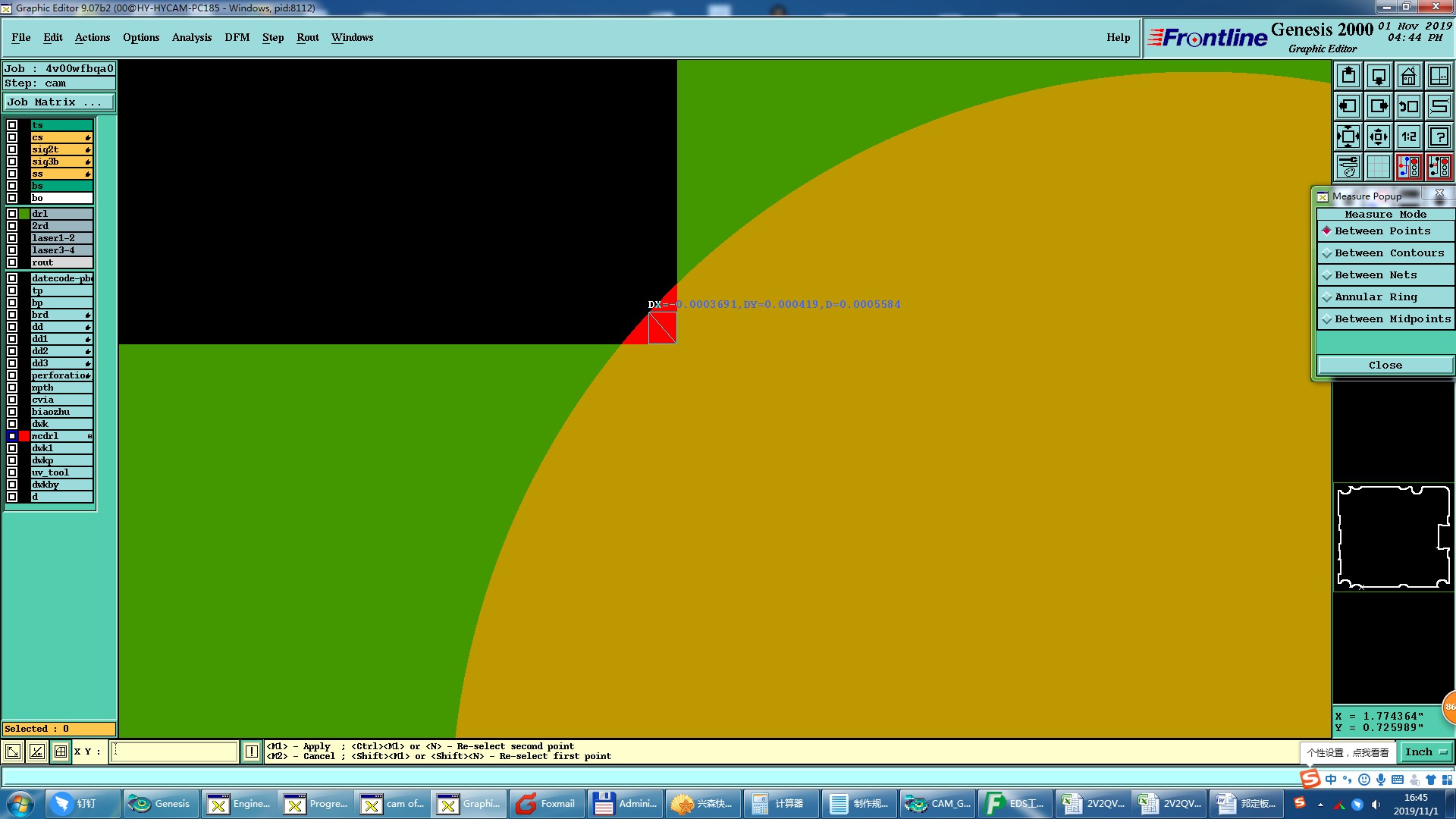Toggle checkbox next to mcdrl layer

coord(12,436)
